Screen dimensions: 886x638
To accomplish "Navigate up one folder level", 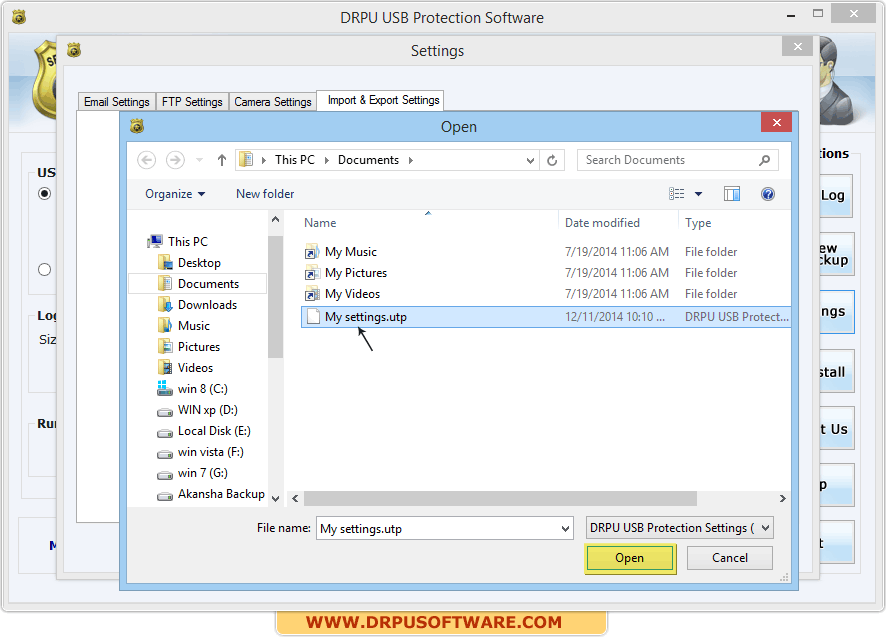I will 222,160.
